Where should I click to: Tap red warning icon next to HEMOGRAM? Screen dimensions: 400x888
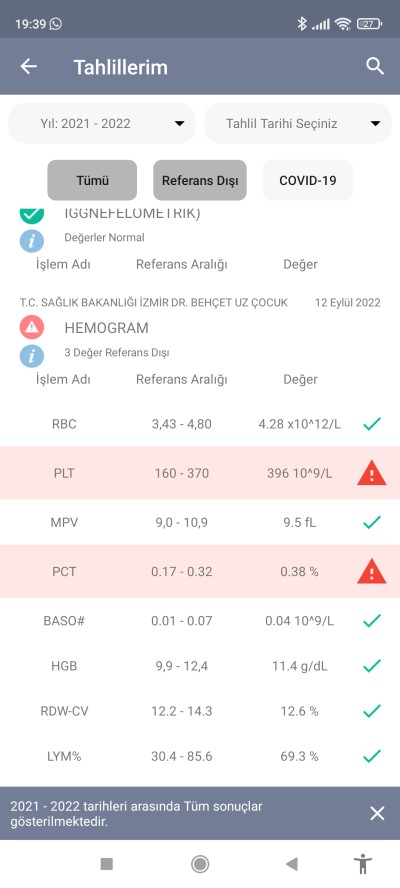[x=32, y=327]
